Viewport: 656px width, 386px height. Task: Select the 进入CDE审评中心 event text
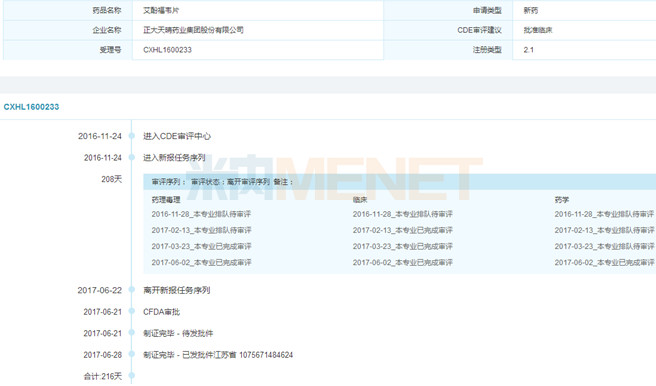[x=177, y=136]
